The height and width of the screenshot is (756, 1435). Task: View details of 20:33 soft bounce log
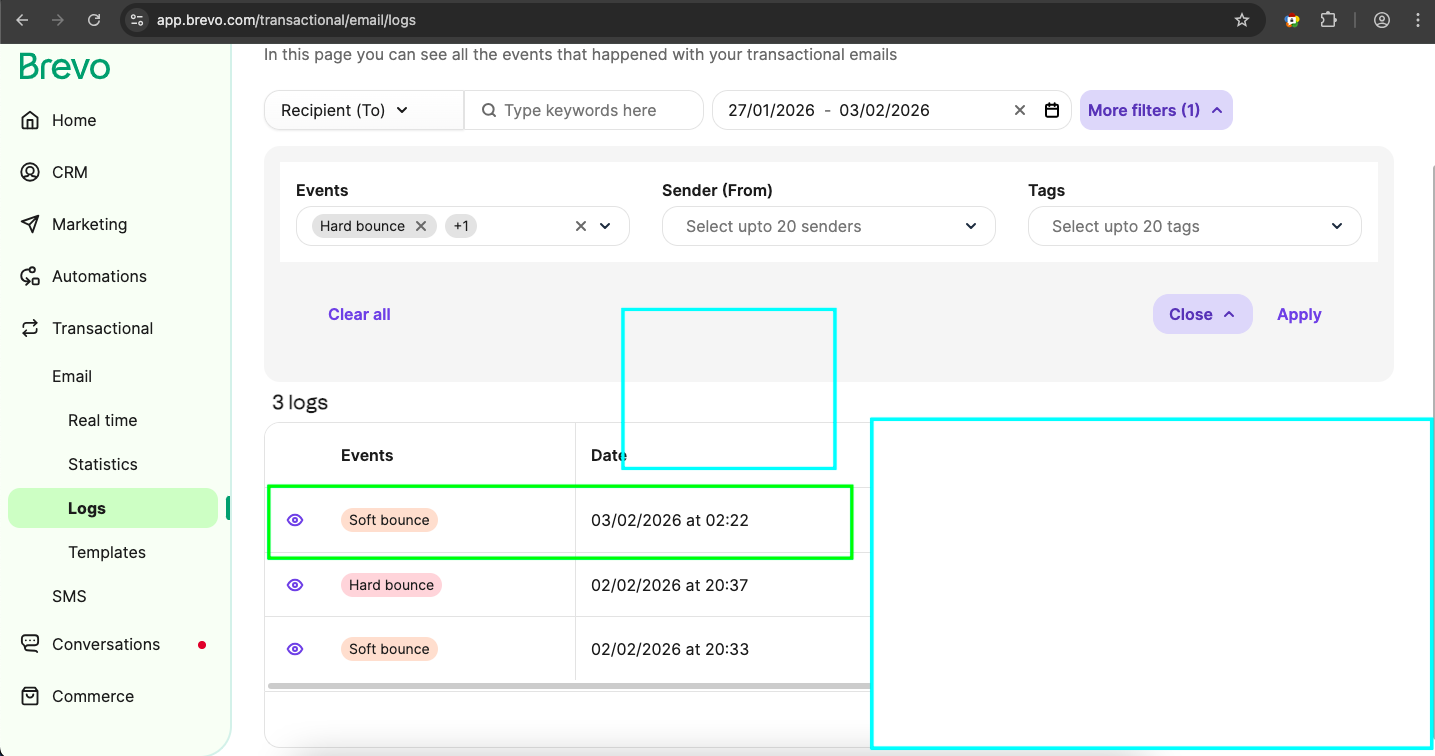pyautogui.click(x=295, y=649)
